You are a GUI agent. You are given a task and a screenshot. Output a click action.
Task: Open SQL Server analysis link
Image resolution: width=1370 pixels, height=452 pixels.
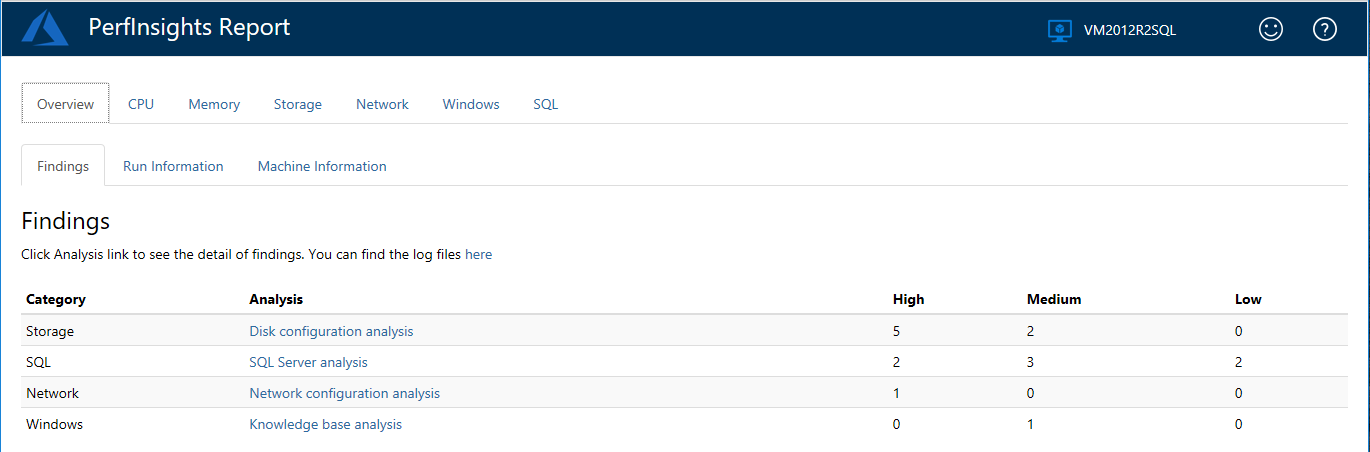tap(308, 362)
